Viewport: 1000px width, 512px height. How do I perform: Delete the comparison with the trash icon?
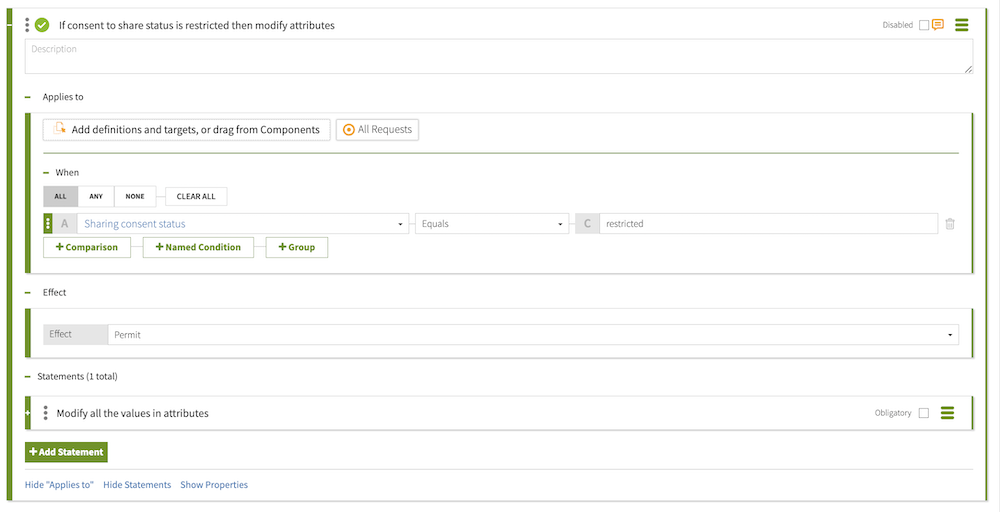pos(950,224)
